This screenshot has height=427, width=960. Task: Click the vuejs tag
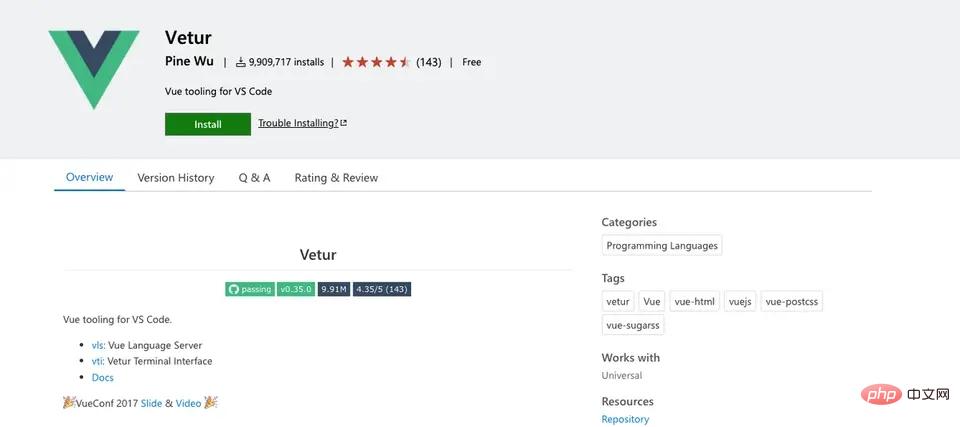click(x=741, y=302)
